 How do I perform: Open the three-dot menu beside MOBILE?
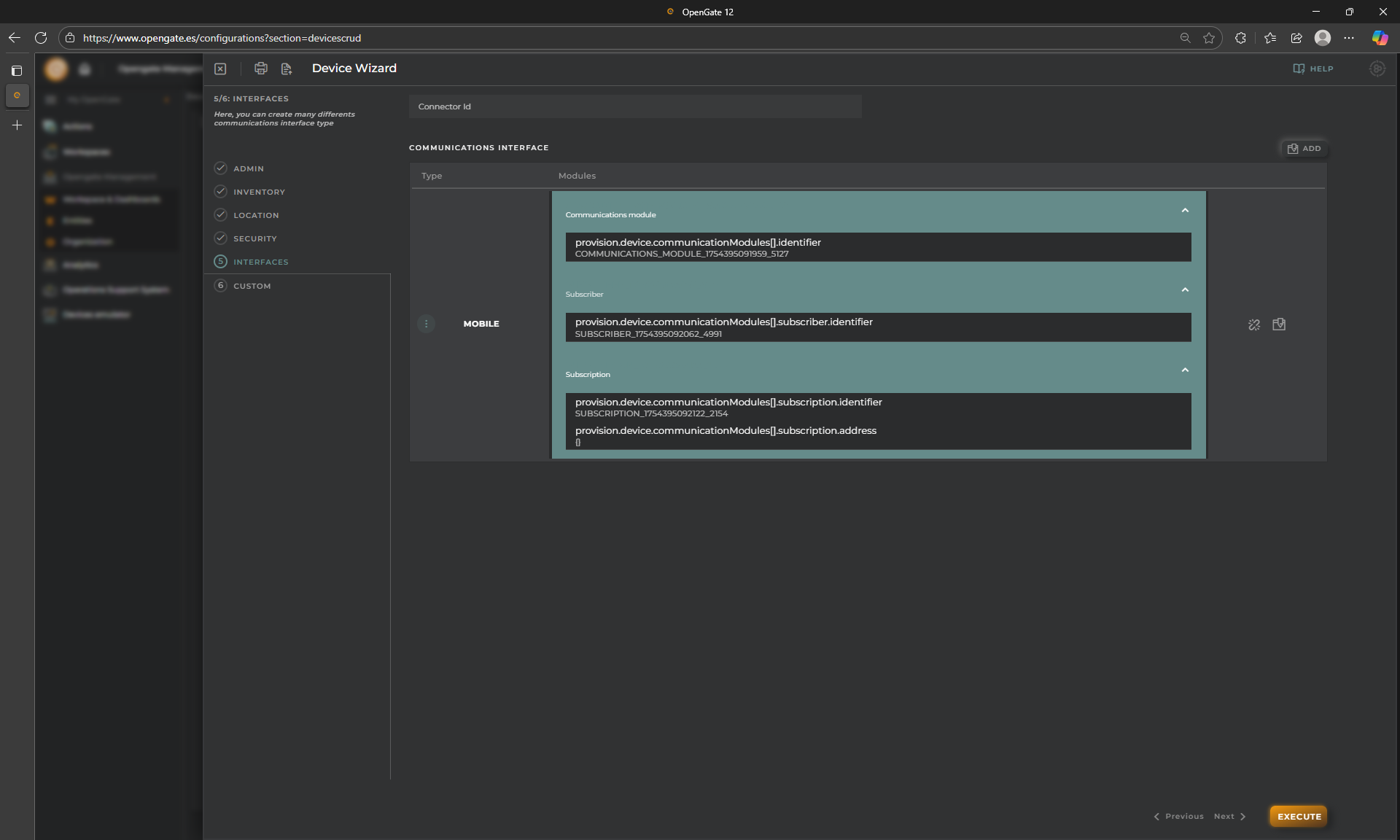click(426, 324)
